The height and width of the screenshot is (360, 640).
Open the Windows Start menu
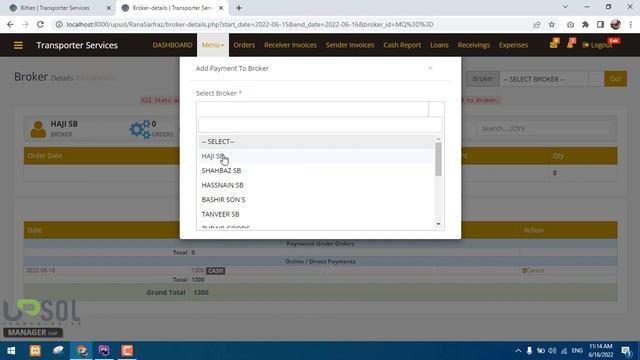pyautogui.click(x=11, y=351)
